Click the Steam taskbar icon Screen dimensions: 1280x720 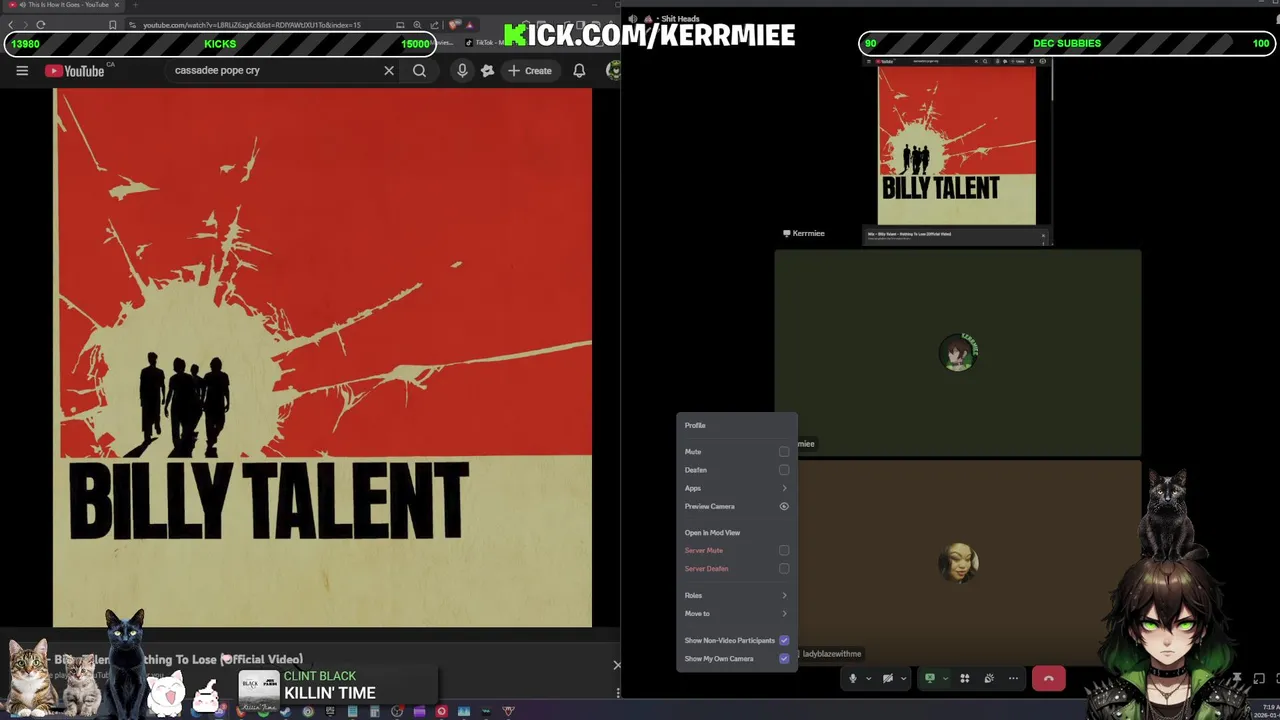[285, 711]
